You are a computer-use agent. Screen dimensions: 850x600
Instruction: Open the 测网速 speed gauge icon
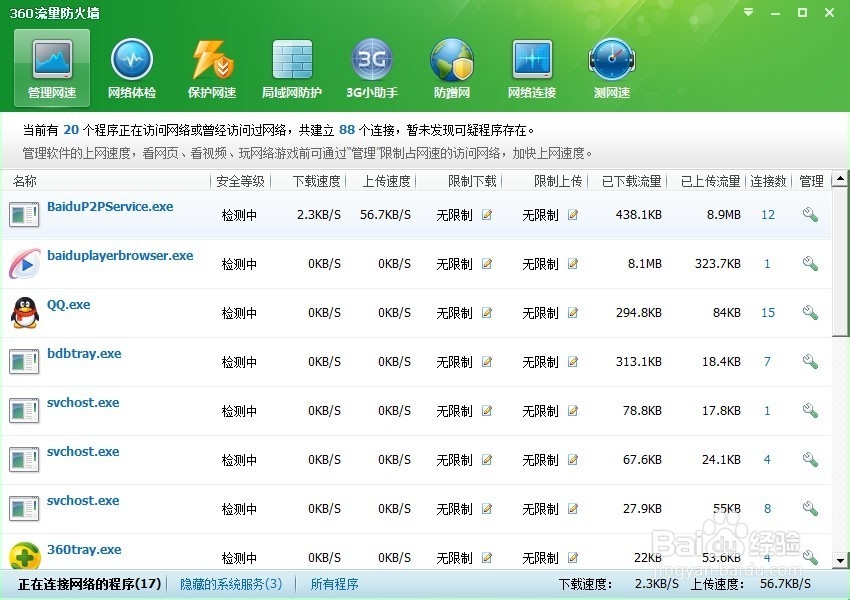(611, 68)
